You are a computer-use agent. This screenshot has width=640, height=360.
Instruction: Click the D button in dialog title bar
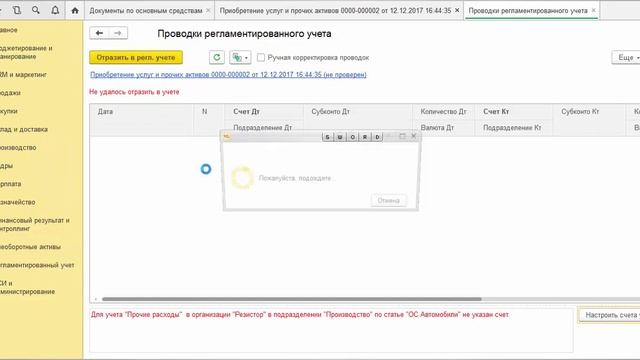378,137
